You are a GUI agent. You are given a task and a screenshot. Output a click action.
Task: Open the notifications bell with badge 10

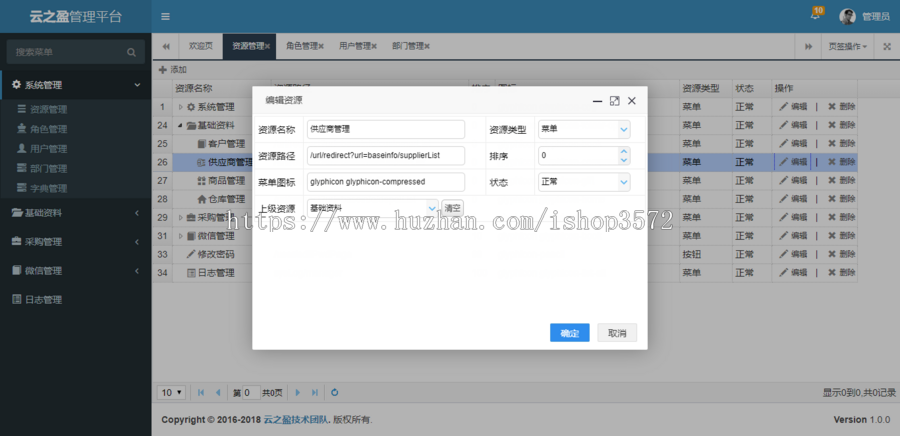pyautogui.click(x=817, y=14)
